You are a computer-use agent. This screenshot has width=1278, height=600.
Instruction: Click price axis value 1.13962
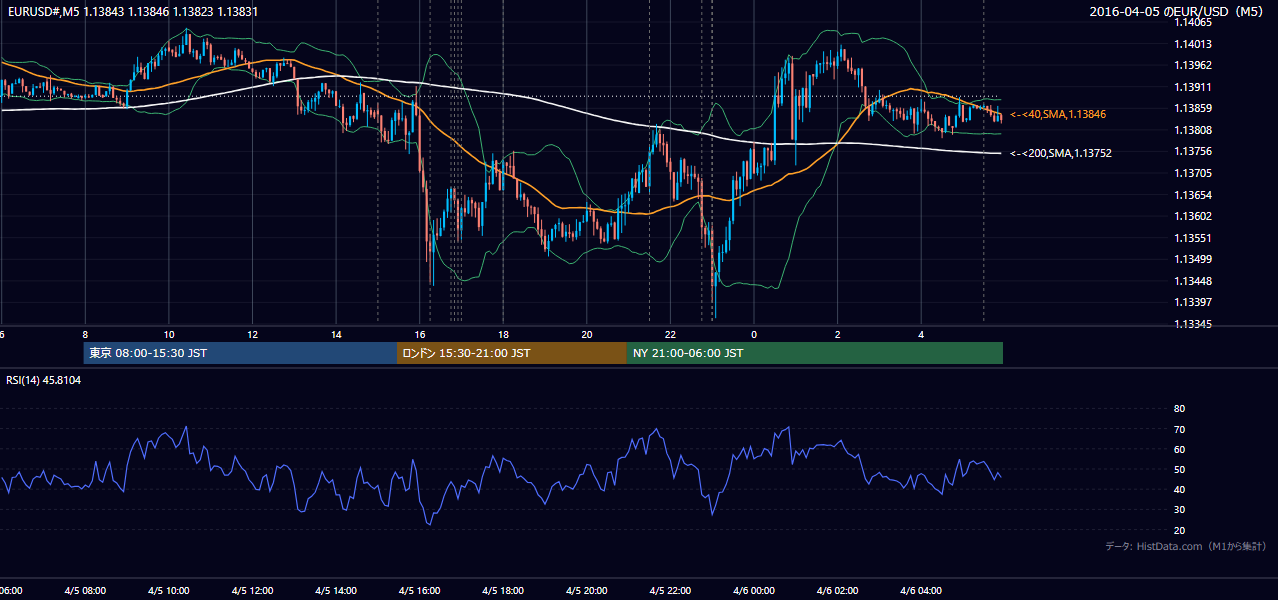coord(1194,65)
